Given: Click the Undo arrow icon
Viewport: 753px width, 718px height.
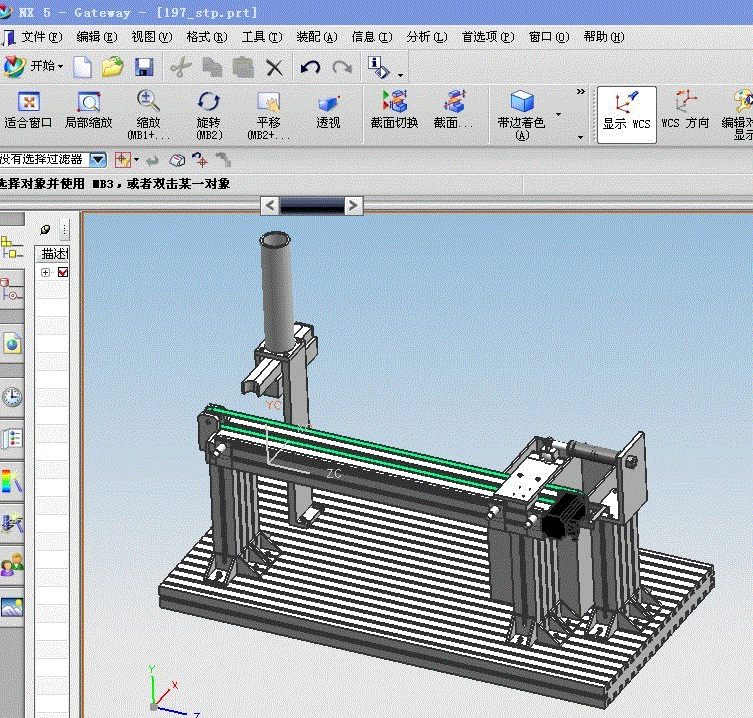Looking at the screenshot, I should [310, 67].
